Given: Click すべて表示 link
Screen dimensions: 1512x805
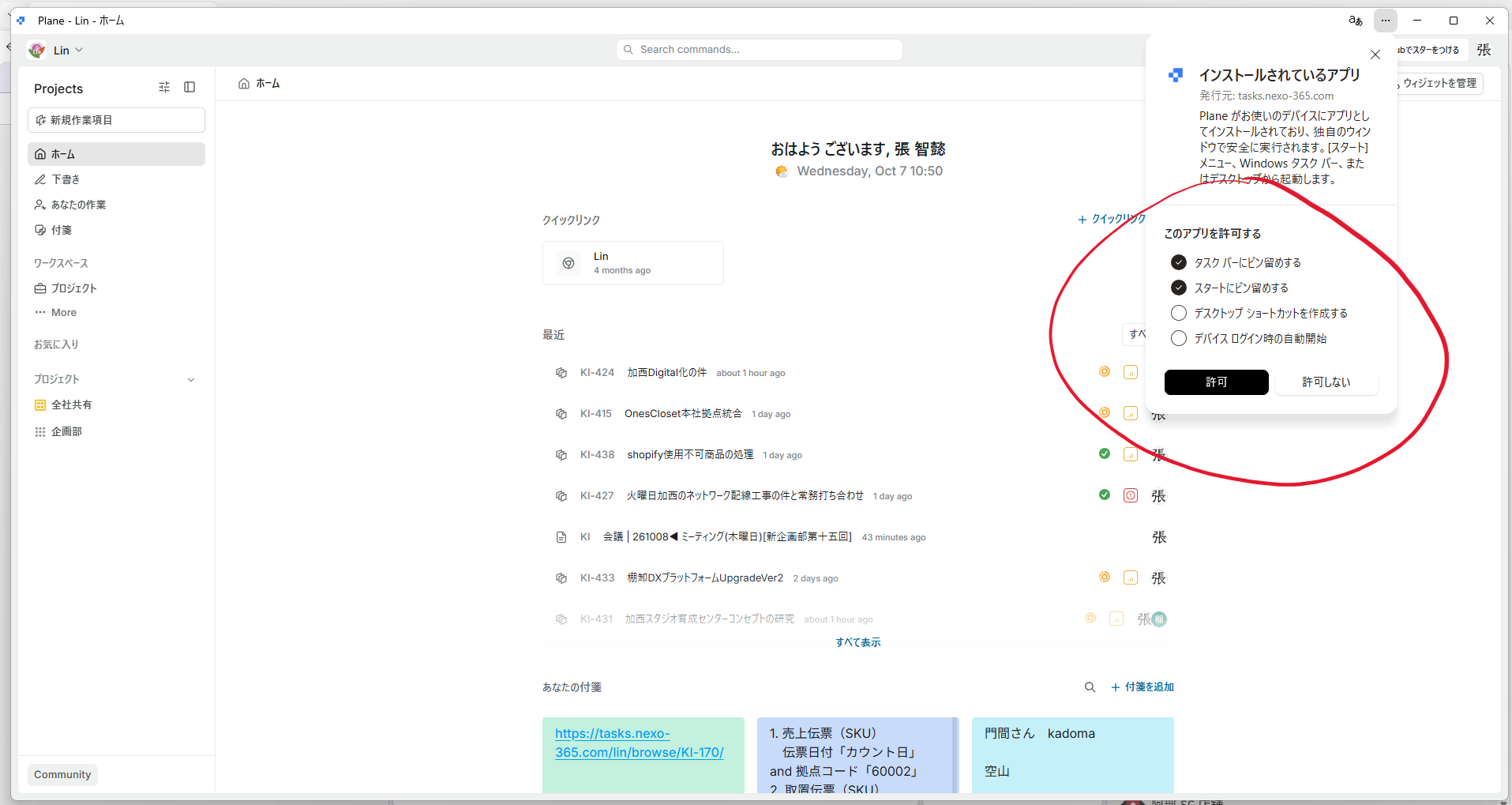Looking at the screenshot, I should tap(858, 643).
